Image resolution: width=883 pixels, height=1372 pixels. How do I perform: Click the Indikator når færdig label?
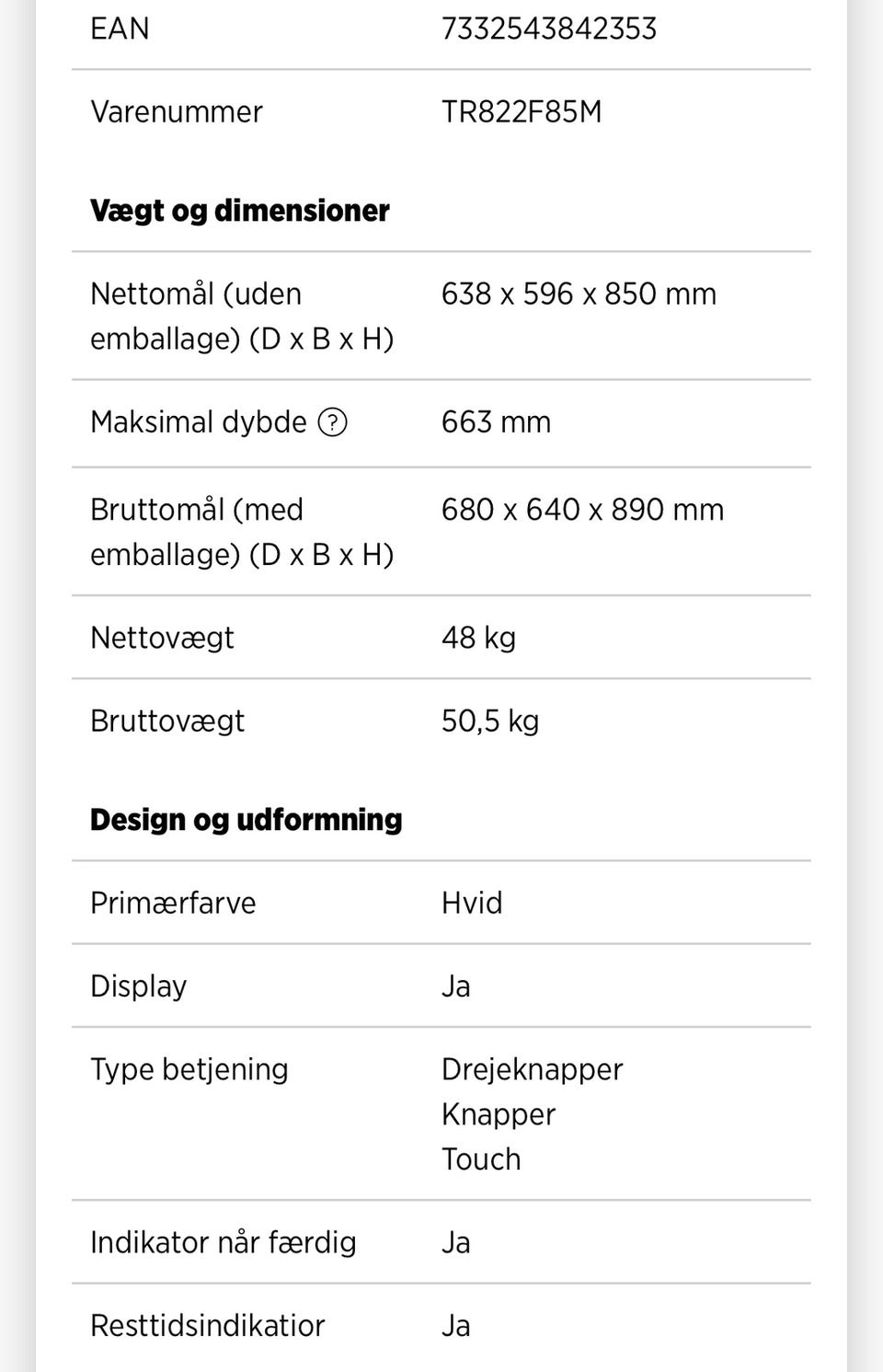223,1242
